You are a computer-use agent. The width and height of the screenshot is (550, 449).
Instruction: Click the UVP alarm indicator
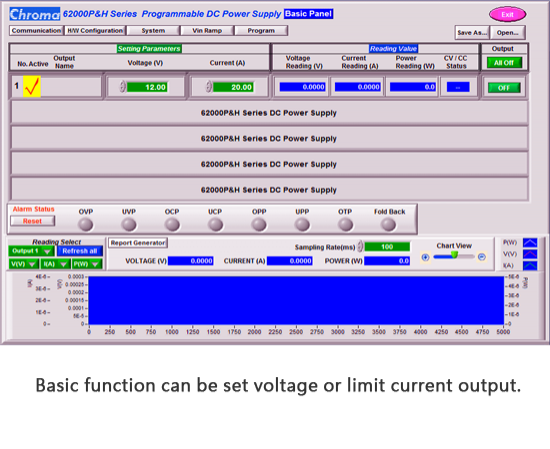click(129, 224)
